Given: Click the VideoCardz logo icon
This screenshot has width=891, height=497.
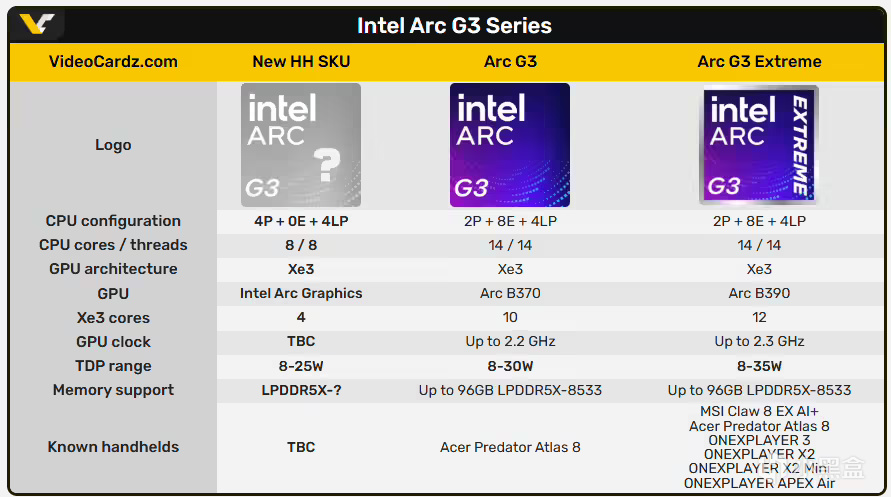Looking at the screenshot, I should click(x=37, y=24).
